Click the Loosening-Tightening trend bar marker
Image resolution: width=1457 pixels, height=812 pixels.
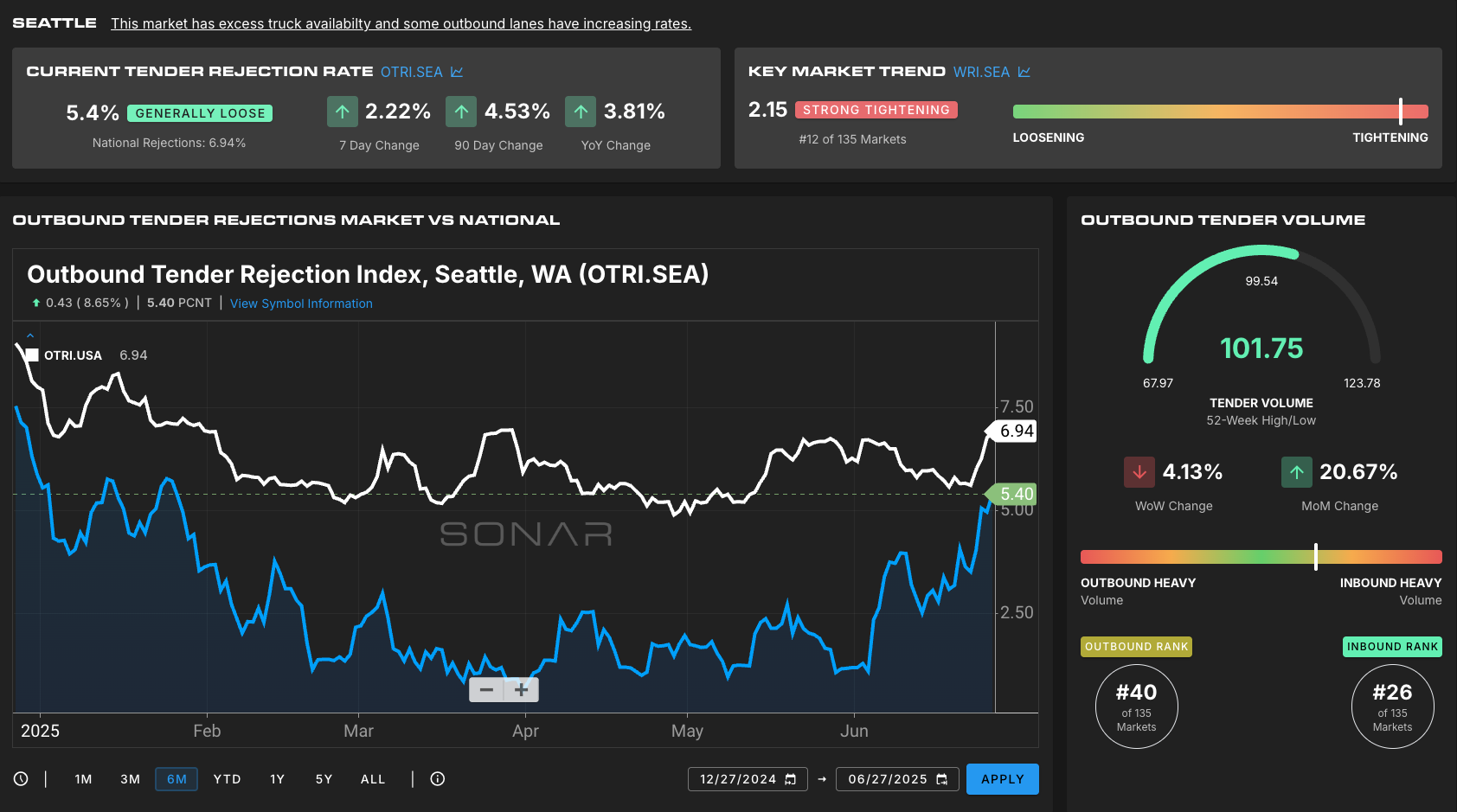click(1400, 111)
